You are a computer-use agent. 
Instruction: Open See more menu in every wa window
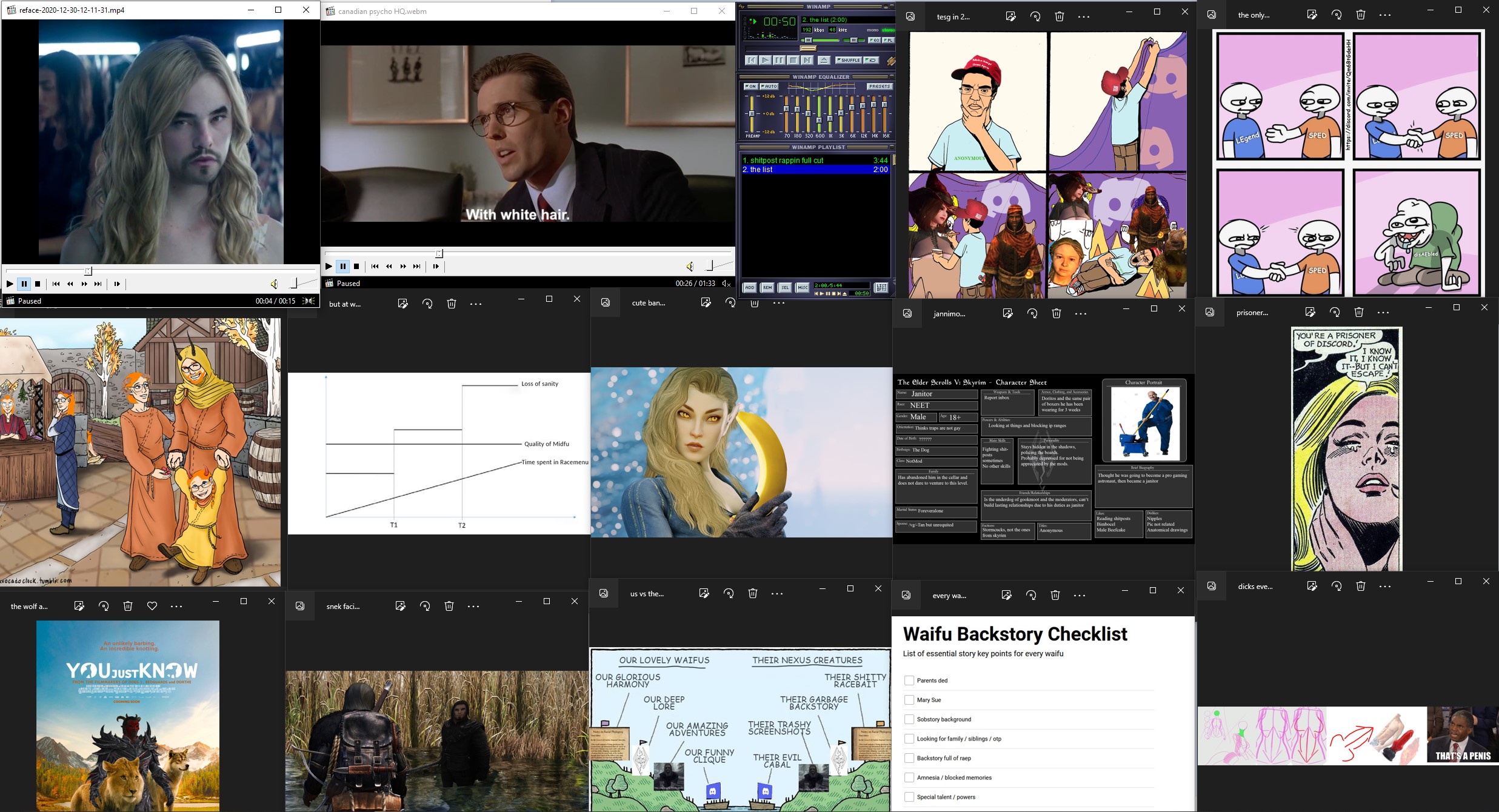coord(1080,596)
